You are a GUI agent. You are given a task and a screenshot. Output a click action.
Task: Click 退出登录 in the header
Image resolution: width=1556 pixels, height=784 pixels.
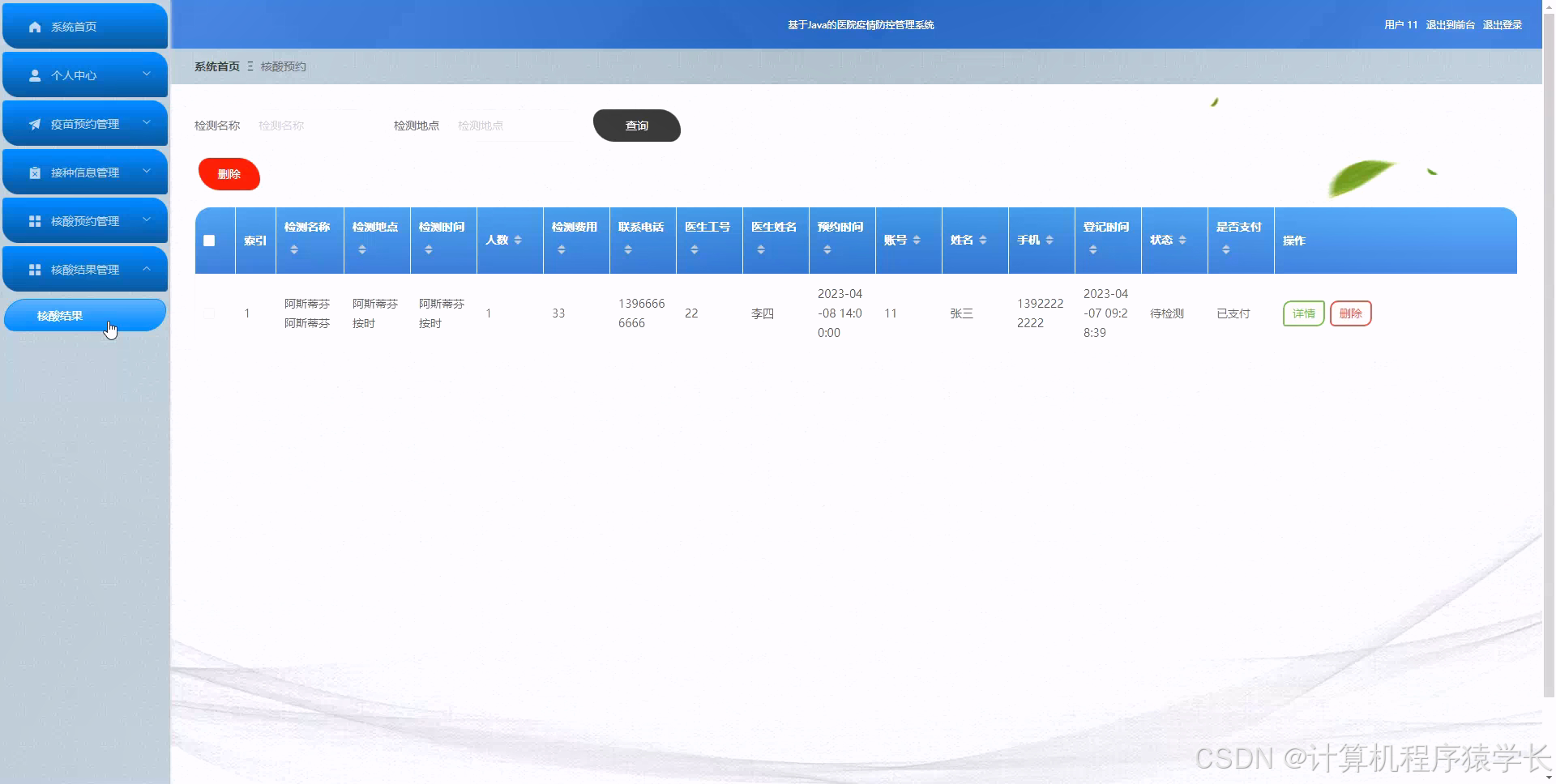coord(1502,25)
